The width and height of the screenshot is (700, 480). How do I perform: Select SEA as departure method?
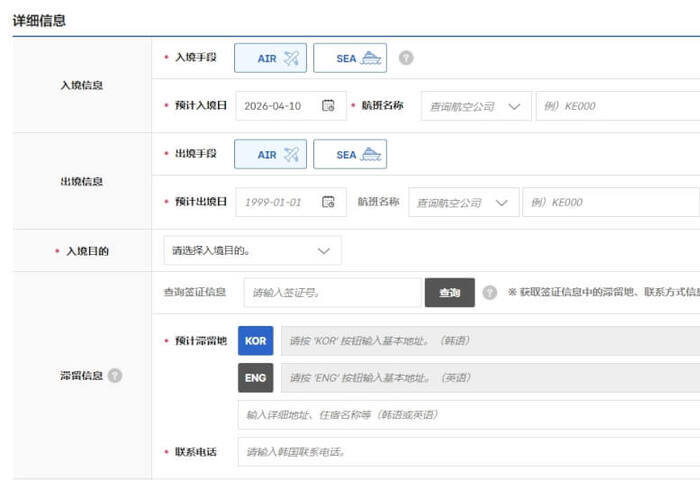pyautogui.click(x=350, y=154)
